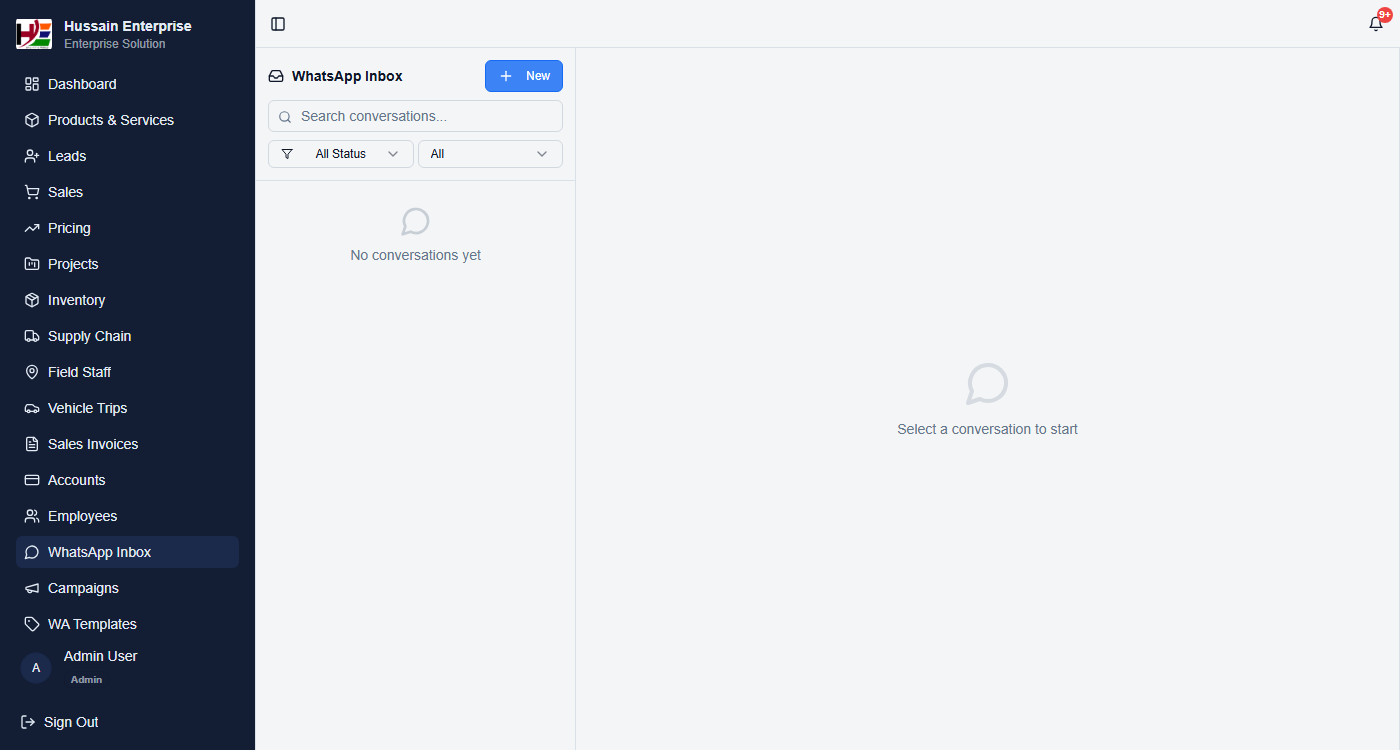Viewport: 1400px width, 750px height.
Task: Click the Products & Services box icon
Action: click(x=32, y=120)
